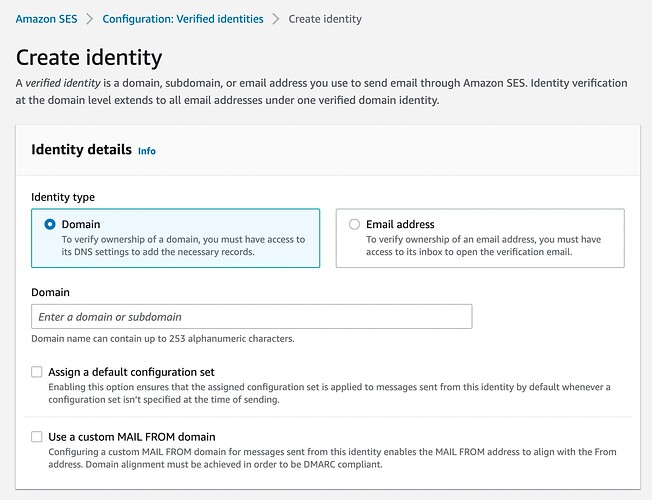The height and width of the screenshot is (500, 652).
Task: Tick Use a custom MAIL FROM domain checkbox
Action: click(x=37, y=436)
